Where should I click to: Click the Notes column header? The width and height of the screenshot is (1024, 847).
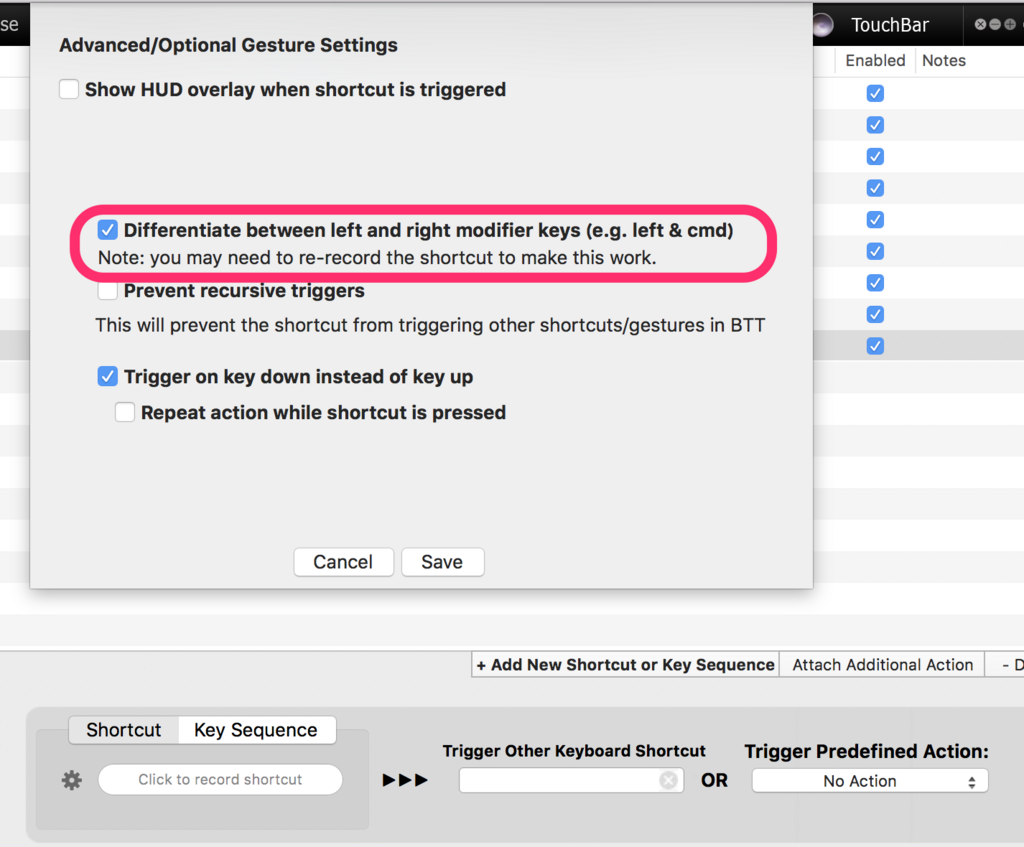pos(944,61)
